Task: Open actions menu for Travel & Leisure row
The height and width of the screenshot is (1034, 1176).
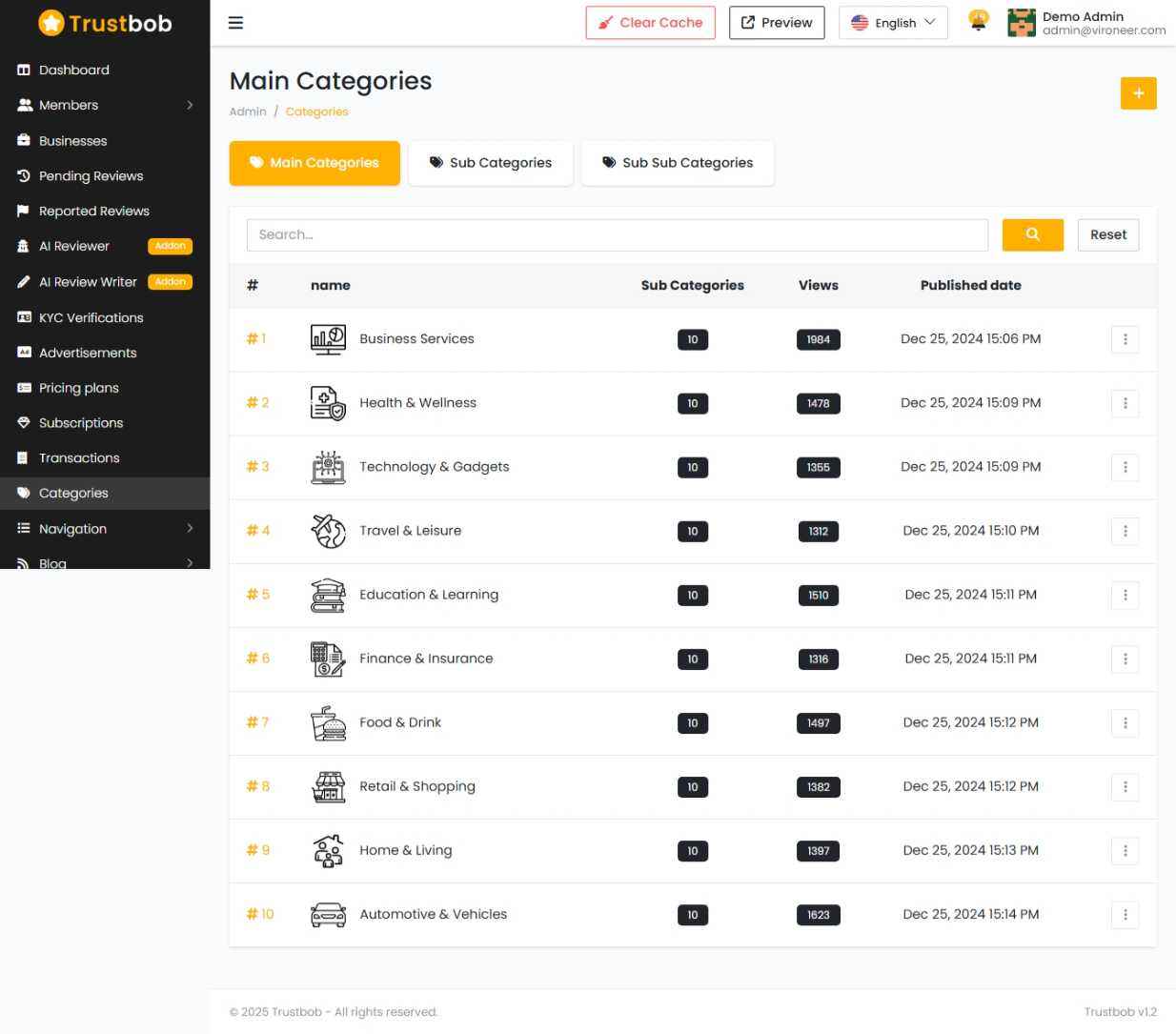Action: 1125,531
